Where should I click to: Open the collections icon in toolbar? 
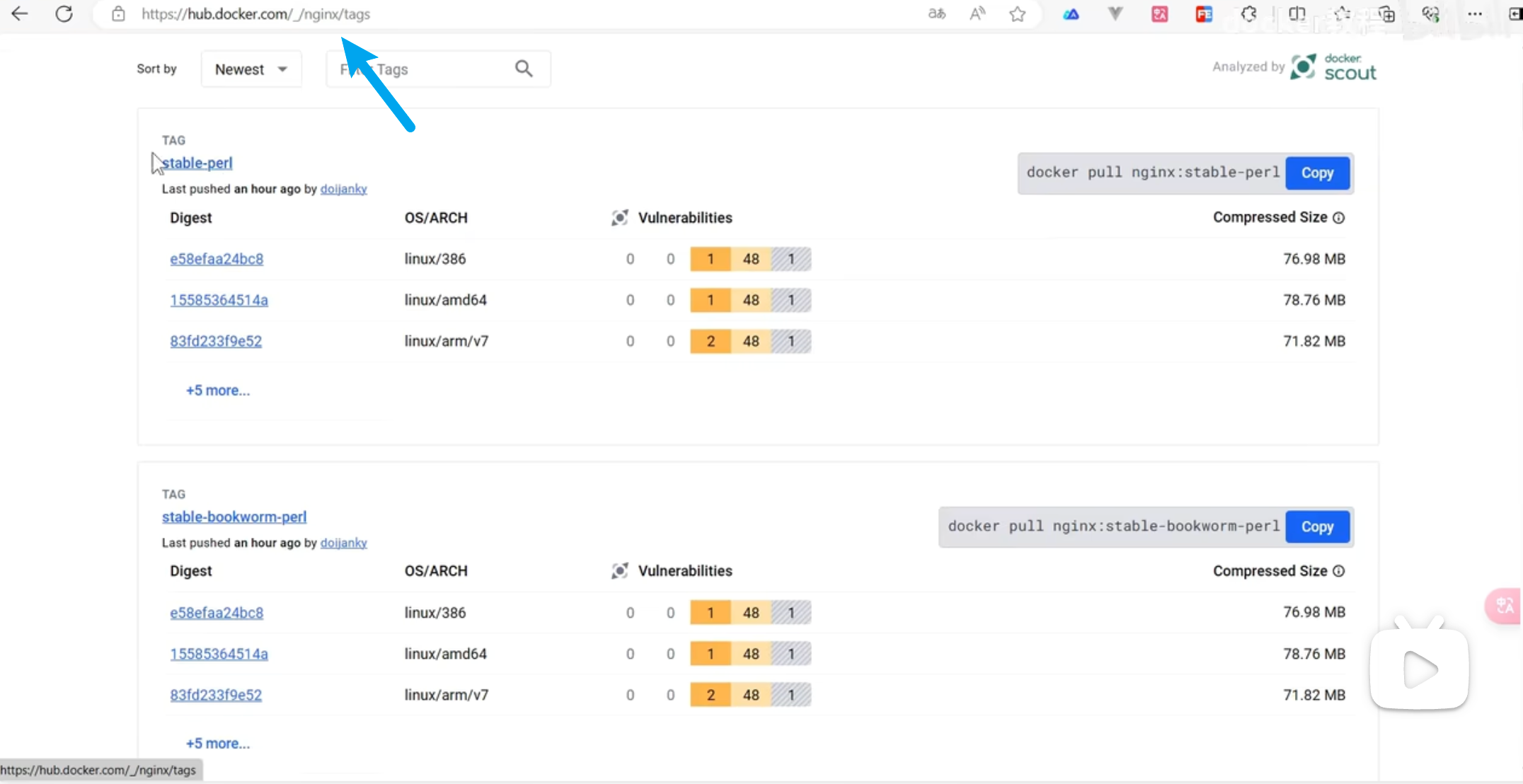point(1386,13)
